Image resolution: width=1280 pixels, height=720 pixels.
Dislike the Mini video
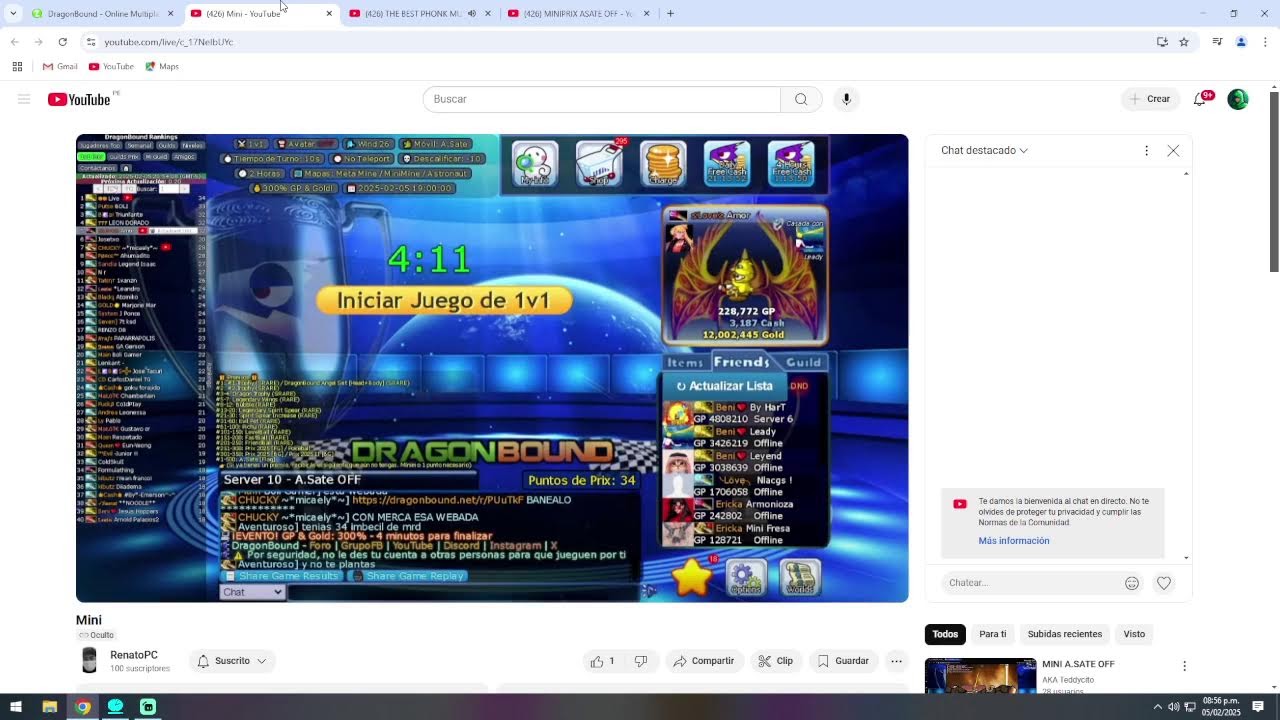[x=641, y=661]
